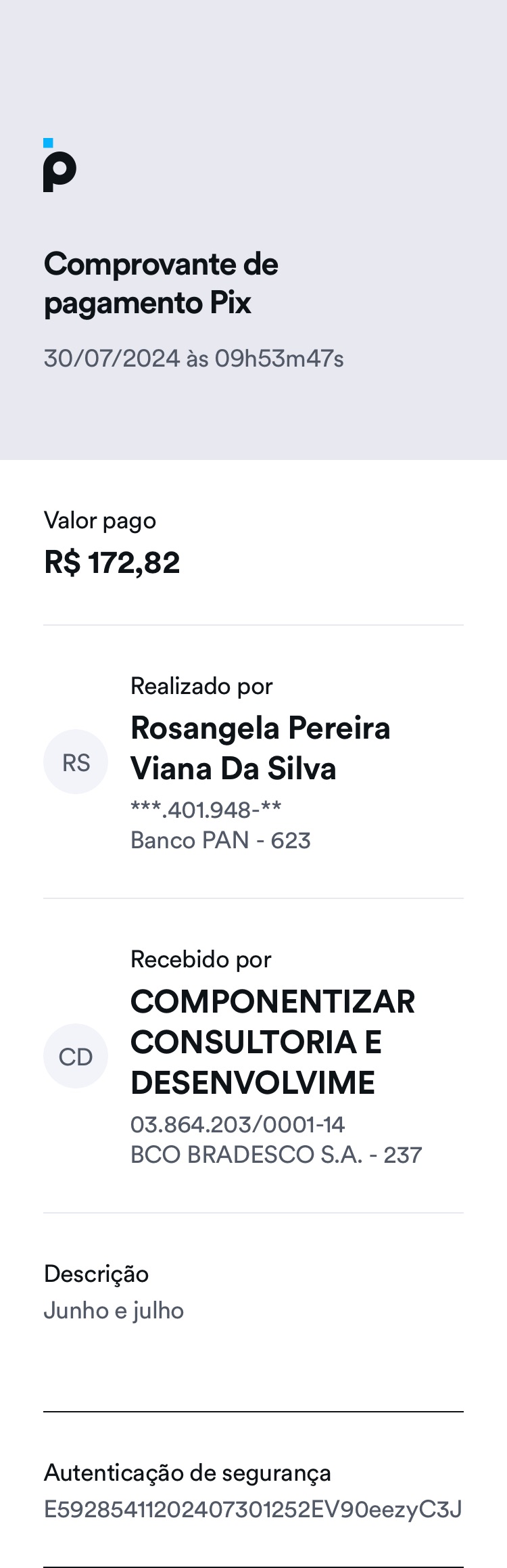Select the Junho e julho description
The width and height of the screenshot is (507, 1568).
point(114,1311)
